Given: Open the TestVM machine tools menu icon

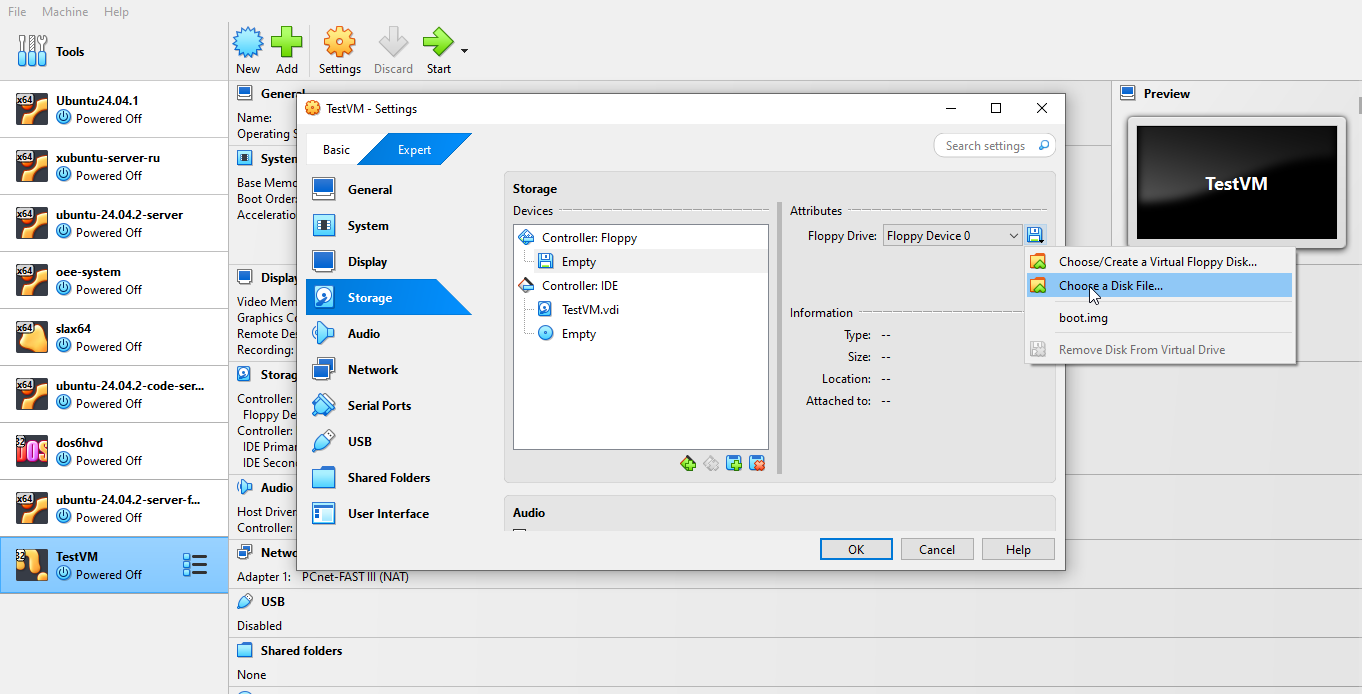Looking at the screenshot, I should [195, 565].
